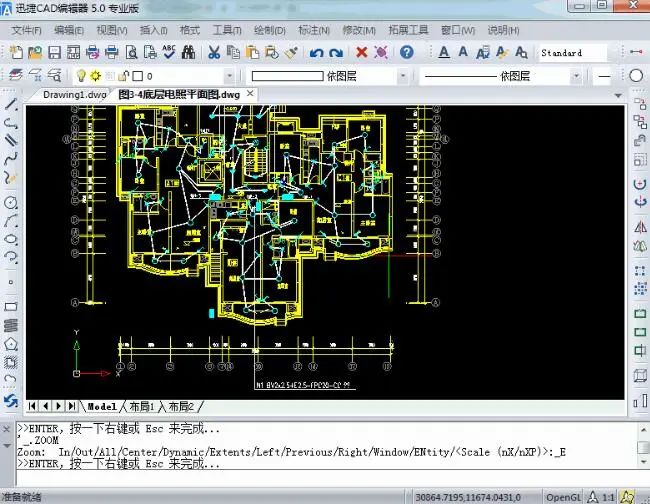650x504 pixels.
Task: Click the Paste clipboard icon
Action: click(x=252, y=52)
